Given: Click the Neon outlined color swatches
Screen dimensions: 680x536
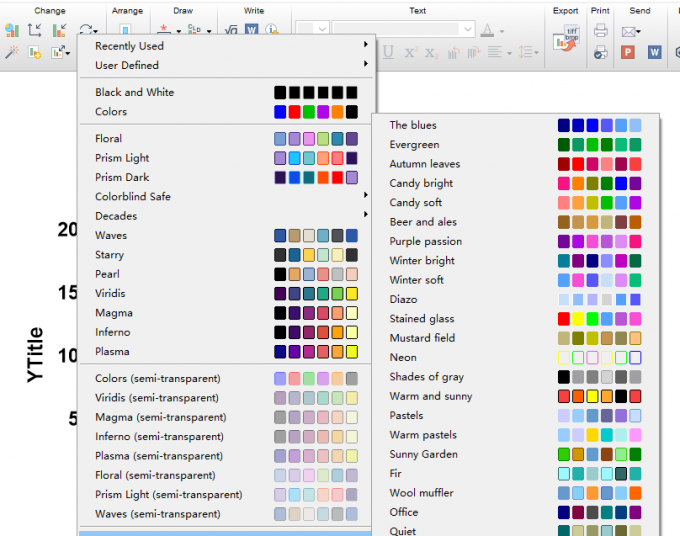Looking at the screenshot, I should [x=599, y=357].
